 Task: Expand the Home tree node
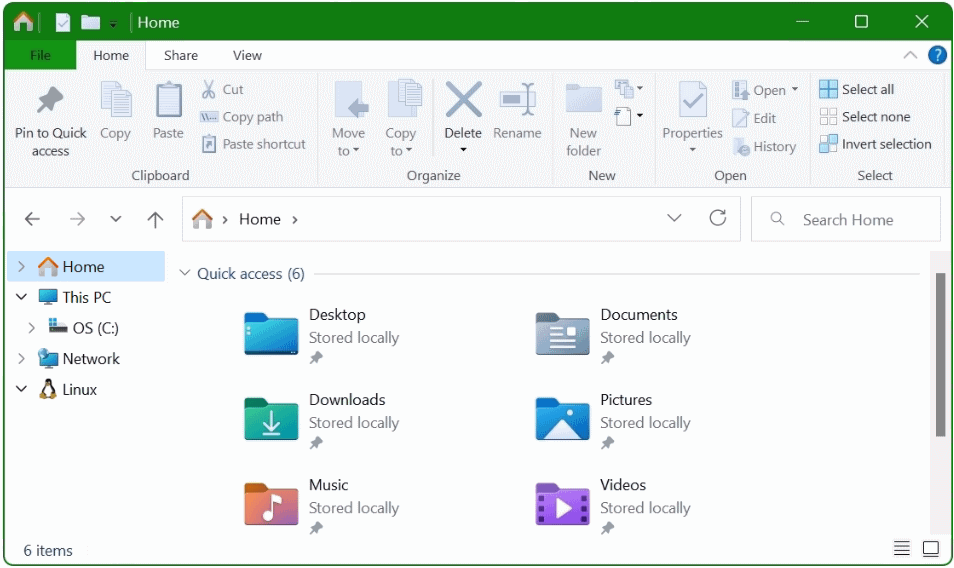[x=21, y=266]
